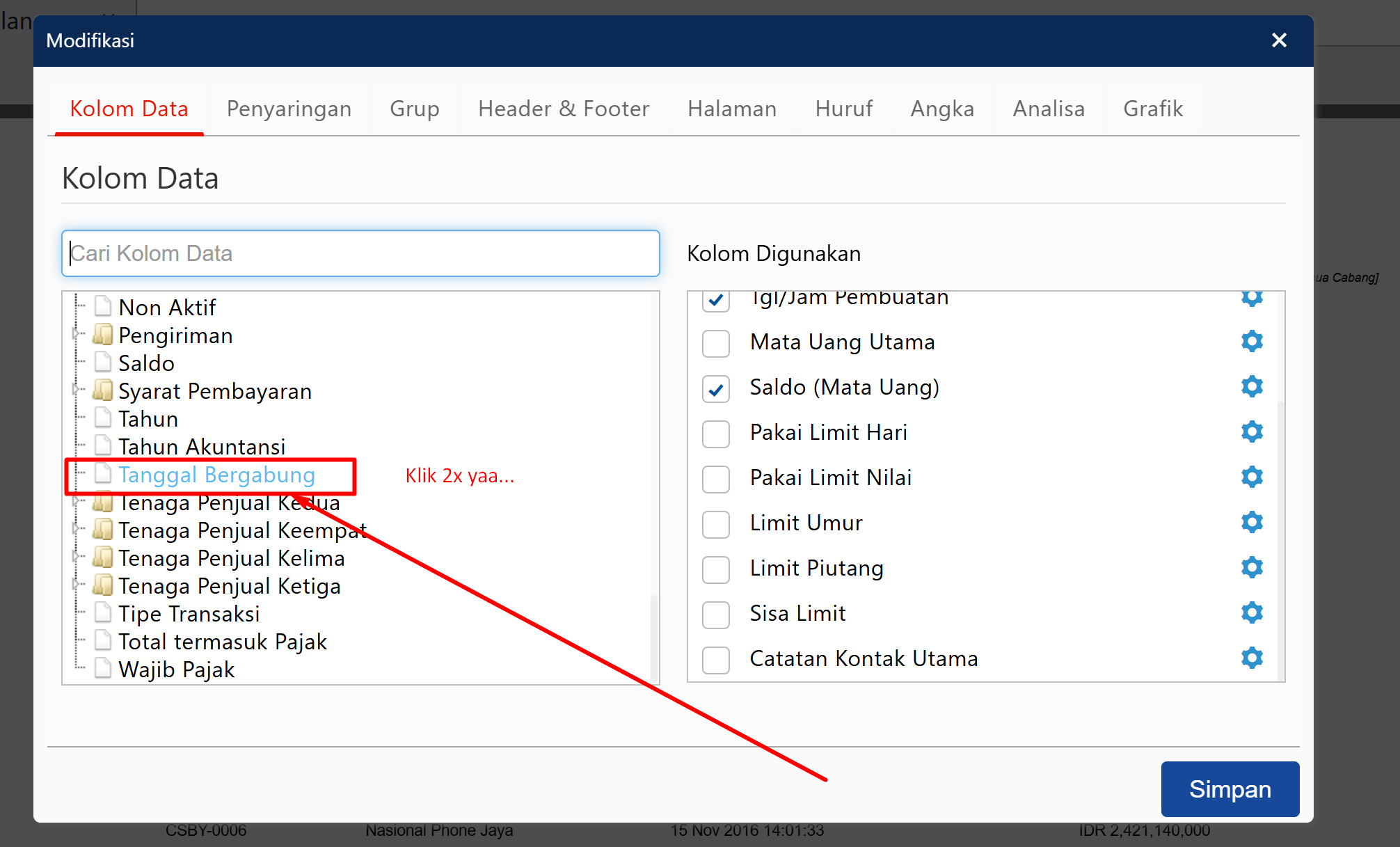Click gear icon beside Pakai Limit Hari
This screenshot has width=1400, height=847.
pyautogui.click(x=1251, y=432)
